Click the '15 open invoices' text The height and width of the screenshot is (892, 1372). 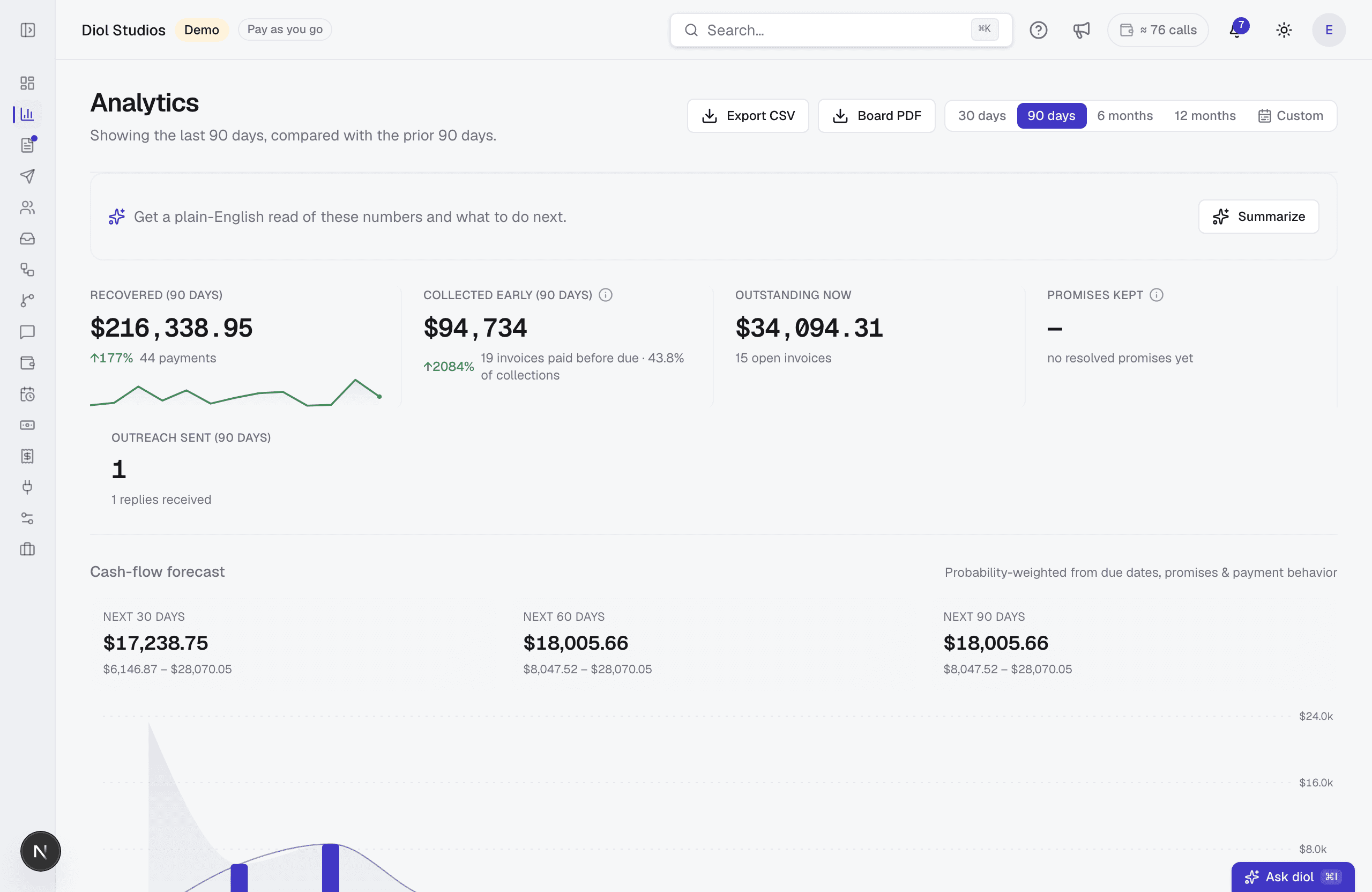[783, 358]
